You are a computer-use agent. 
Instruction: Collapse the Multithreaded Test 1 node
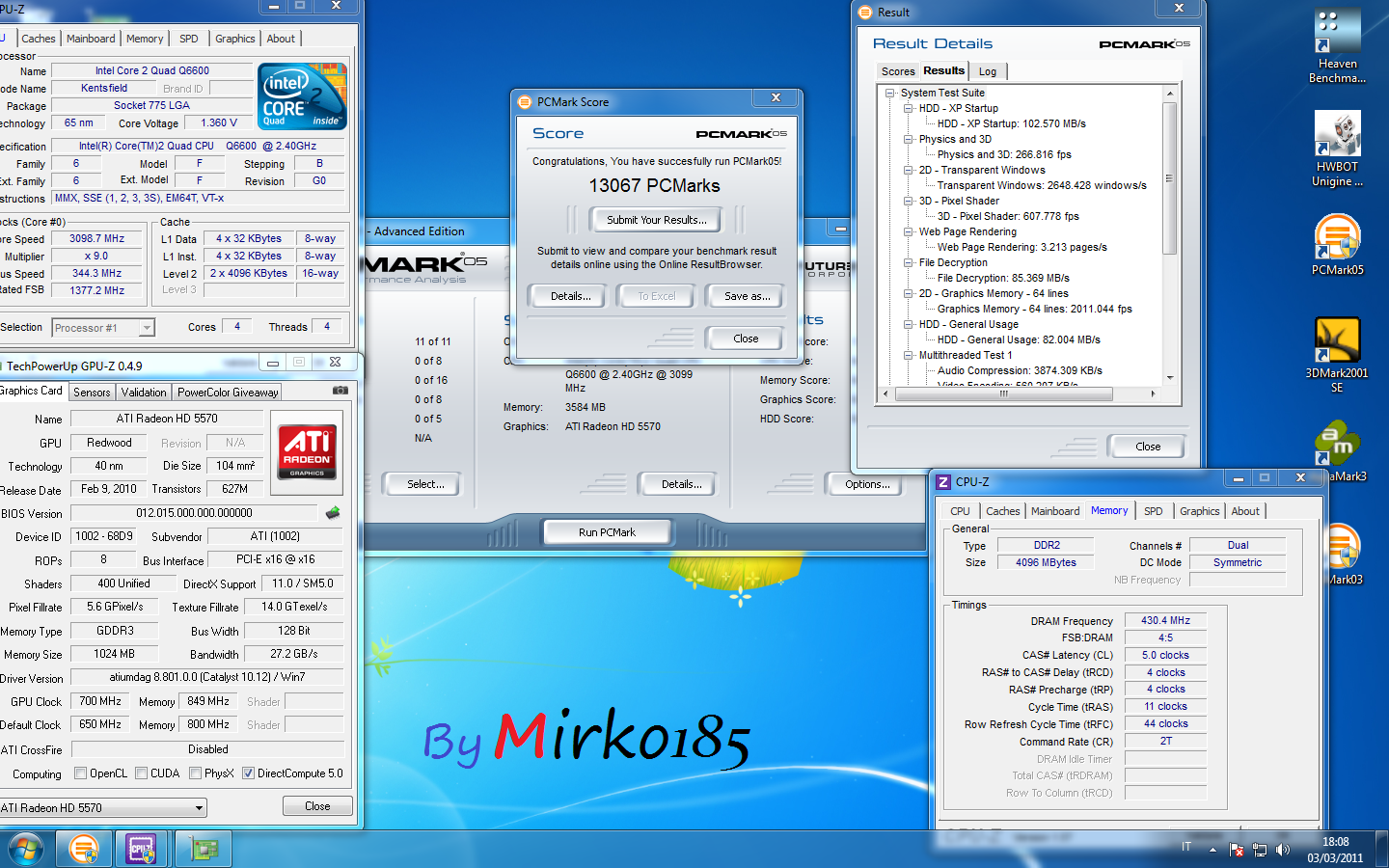point(908,356)
